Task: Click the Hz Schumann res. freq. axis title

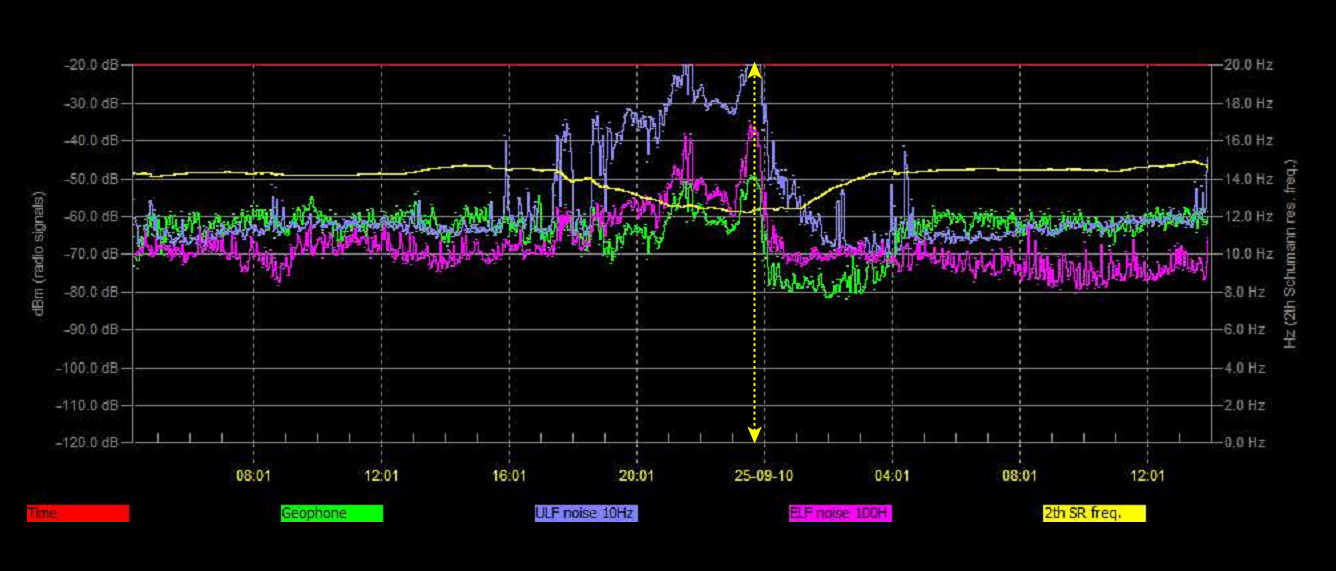Action: coord(1291,254)
